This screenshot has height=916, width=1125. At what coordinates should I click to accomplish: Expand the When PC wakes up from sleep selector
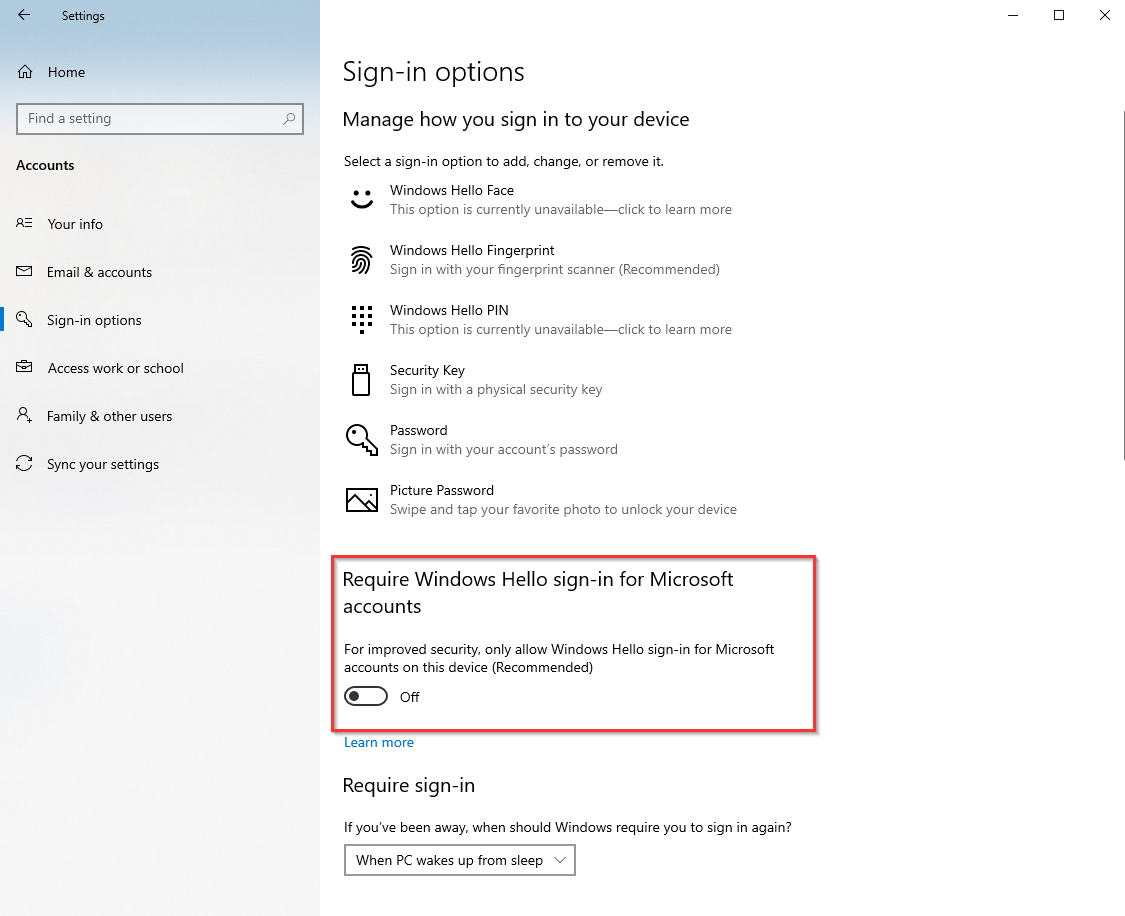click(459, 859)
